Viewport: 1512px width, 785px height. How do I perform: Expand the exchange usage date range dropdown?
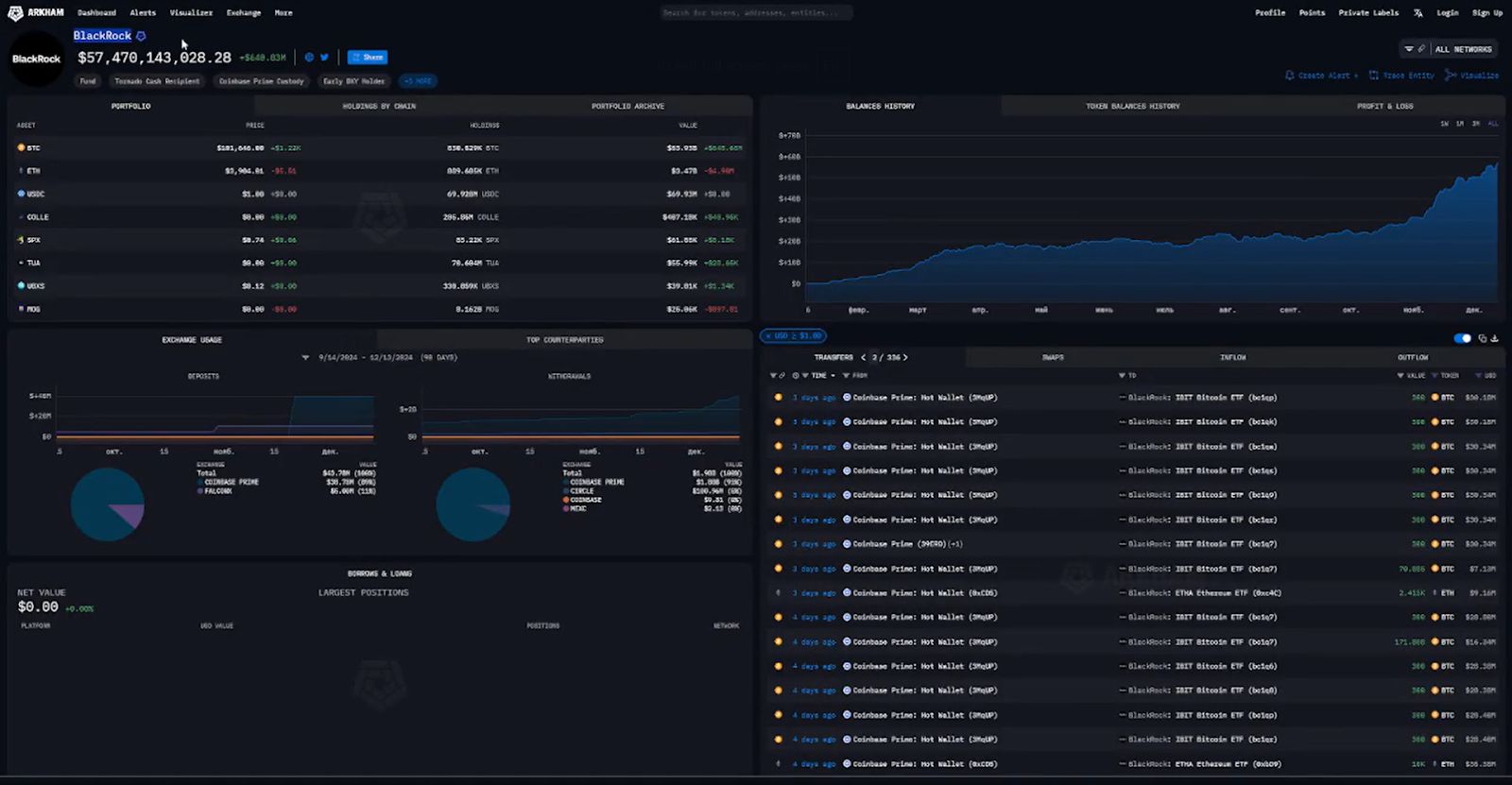[305, 358]
